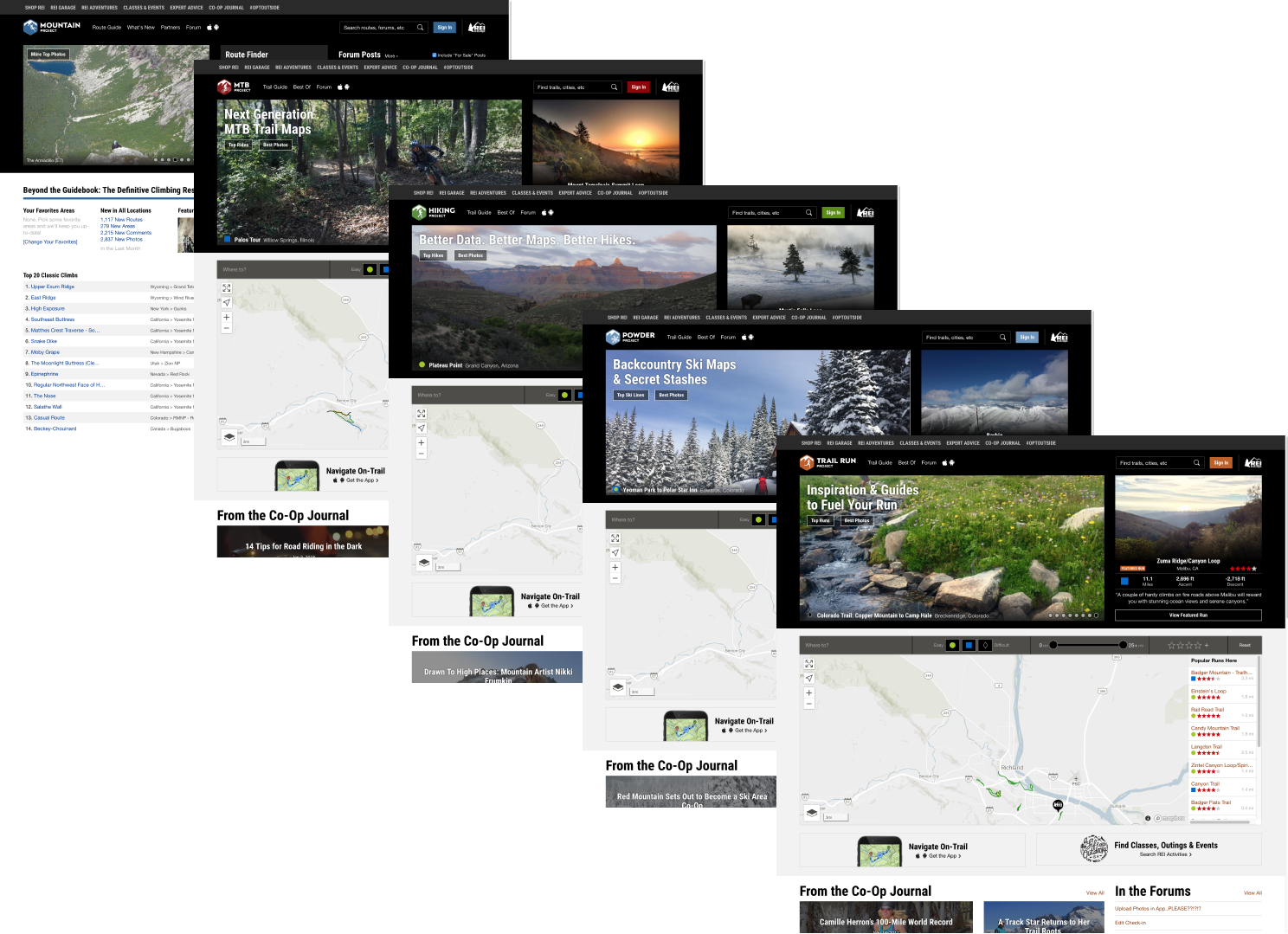This screenshot has width=1288, height=934.
Task: Click the right handle of distance slider
Action: [x=1123, y=645]
